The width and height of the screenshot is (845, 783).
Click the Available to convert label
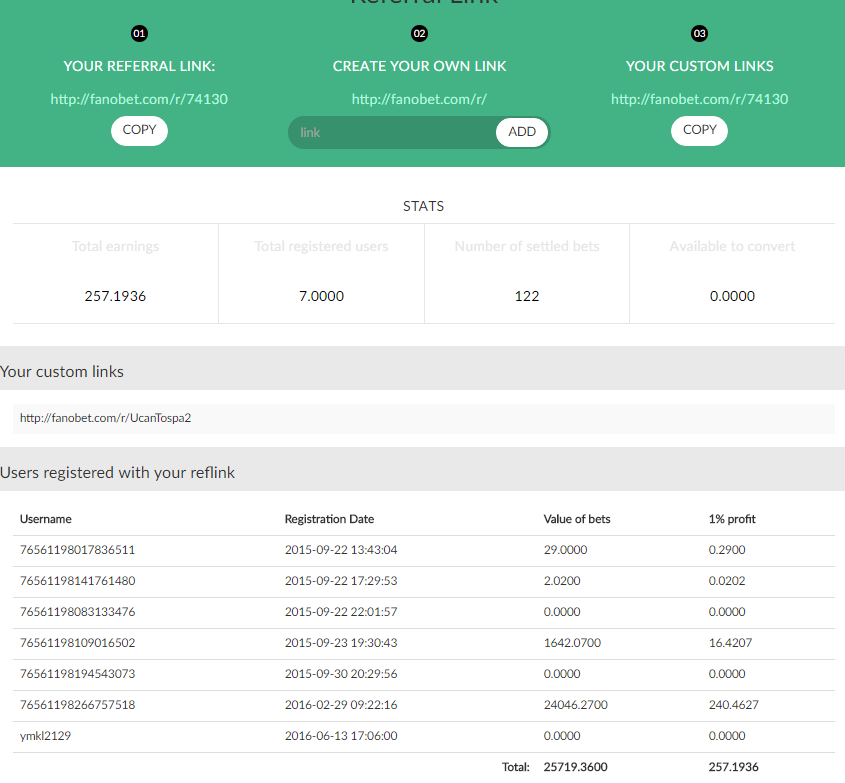[x=732, y=246]
